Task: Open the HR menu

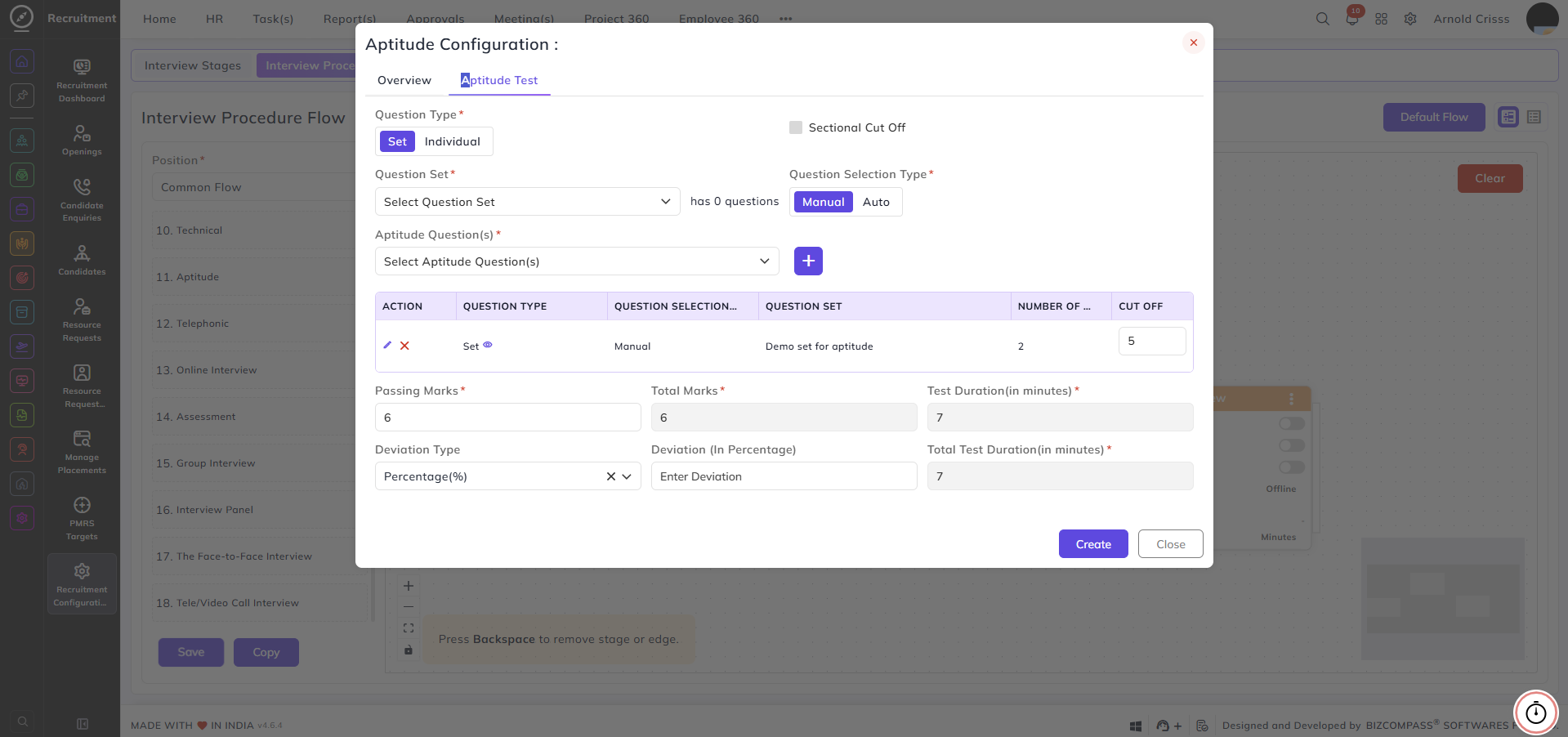Action: point(214,19)
